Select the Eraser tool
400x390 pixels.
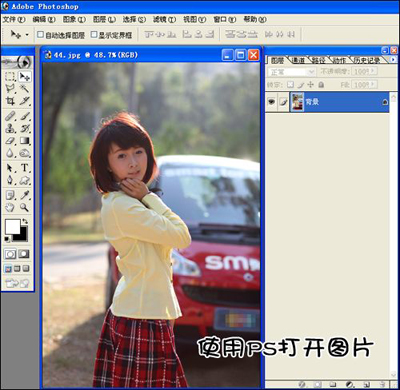coord(10,141)
